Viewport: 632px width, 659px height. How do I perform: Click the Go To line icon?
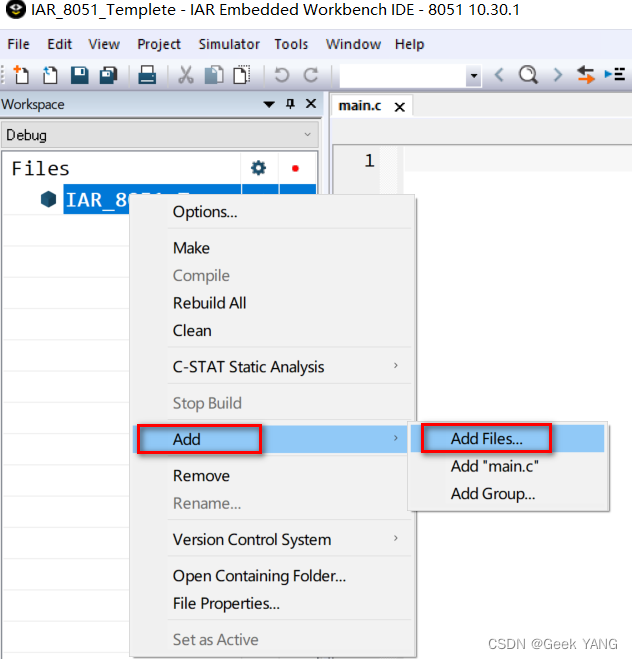point(615,74)
